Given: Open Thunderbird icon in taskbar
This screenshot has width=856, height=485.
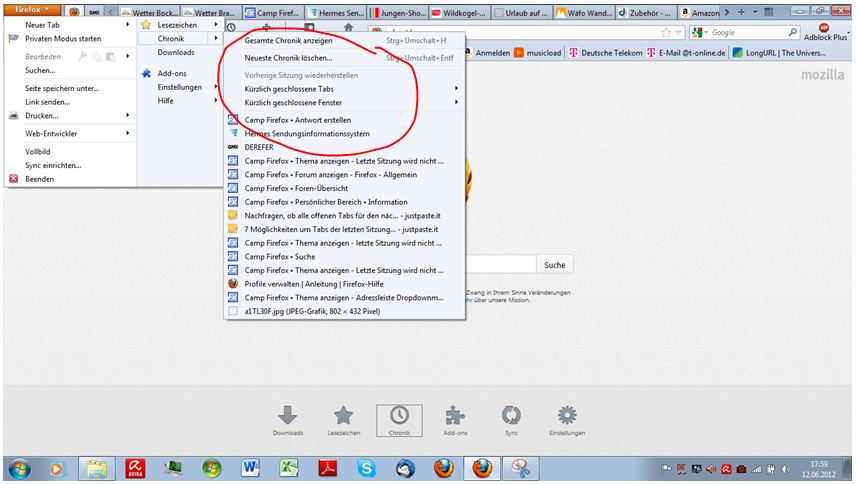Looking at the screenshot, I should 405,469.
